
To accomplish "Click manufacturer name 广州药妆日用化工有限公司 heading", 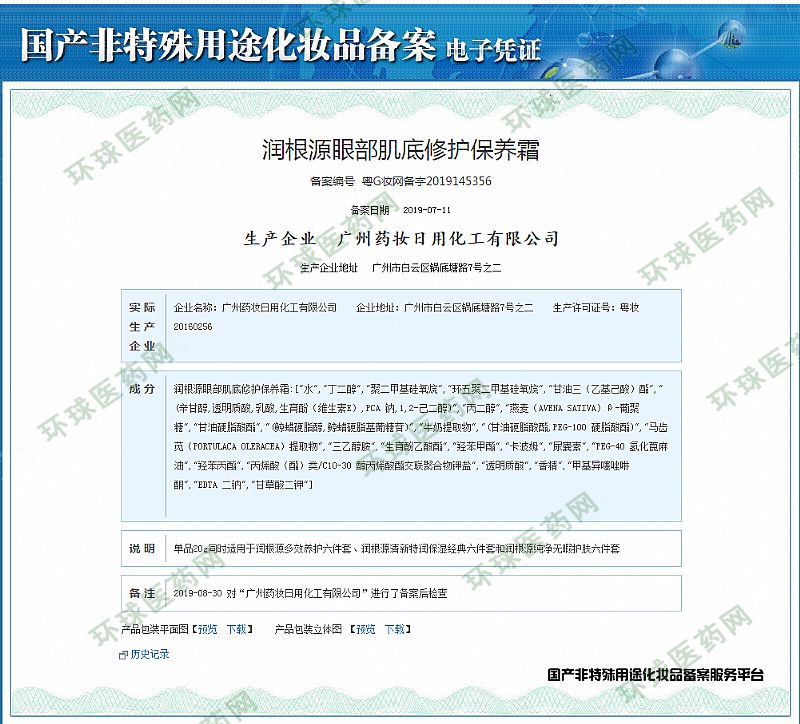I will click(449, 239).
